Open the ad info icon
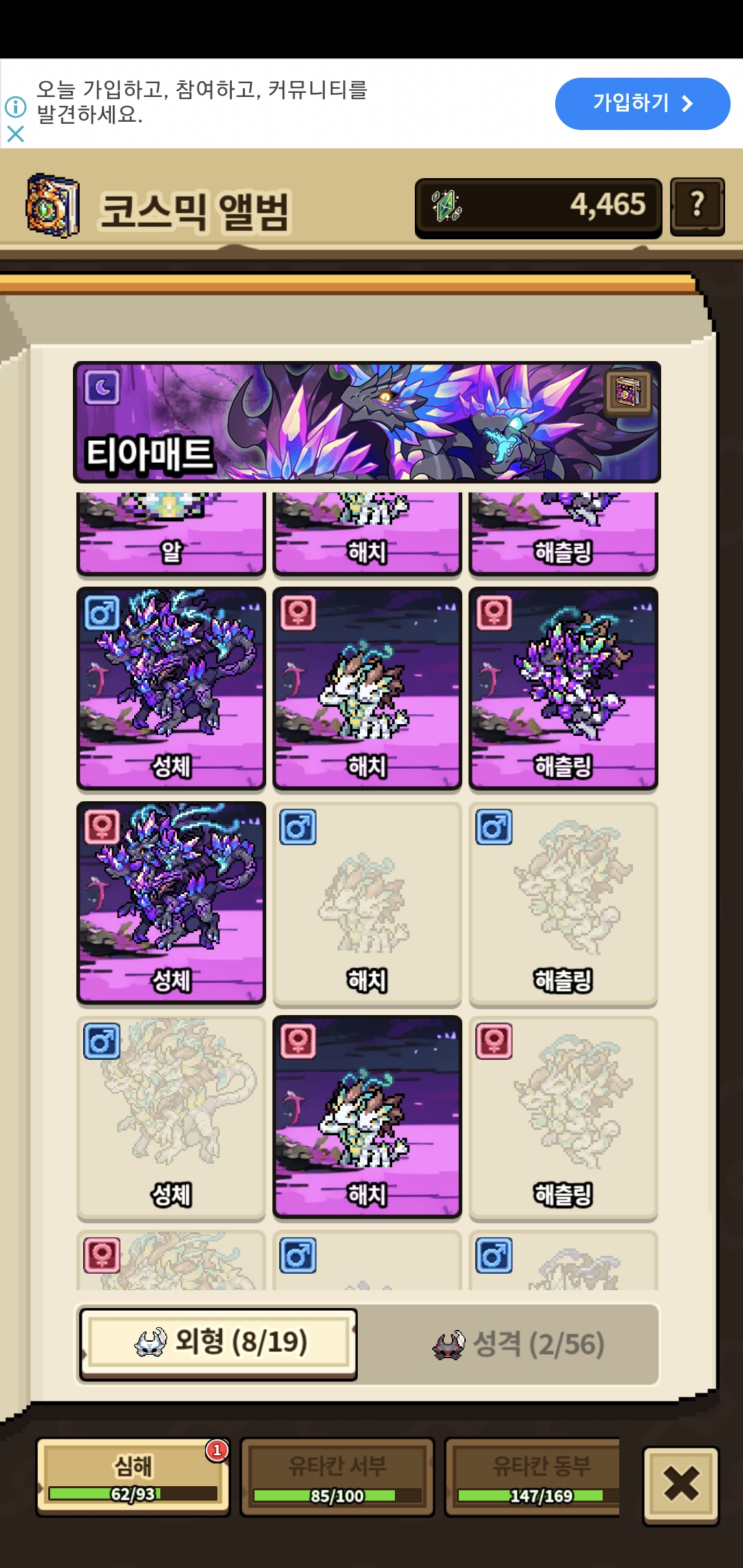The width and height of the screenshot is (743, 1568). point(15,107)
